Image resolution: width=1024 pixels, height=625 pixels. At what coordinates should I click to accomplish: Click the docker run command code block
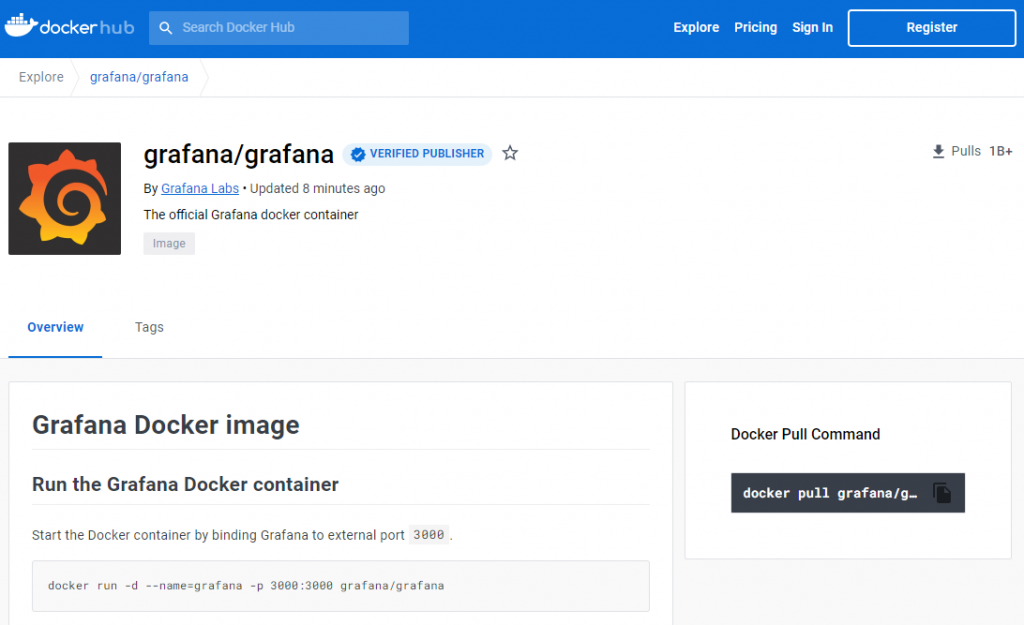pyautogui.click(x=340, y=585)
